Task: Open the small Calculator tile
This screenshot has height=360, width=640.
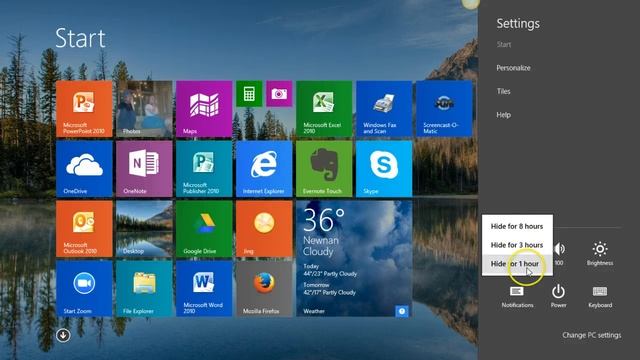Action: [x=249, y=94]
